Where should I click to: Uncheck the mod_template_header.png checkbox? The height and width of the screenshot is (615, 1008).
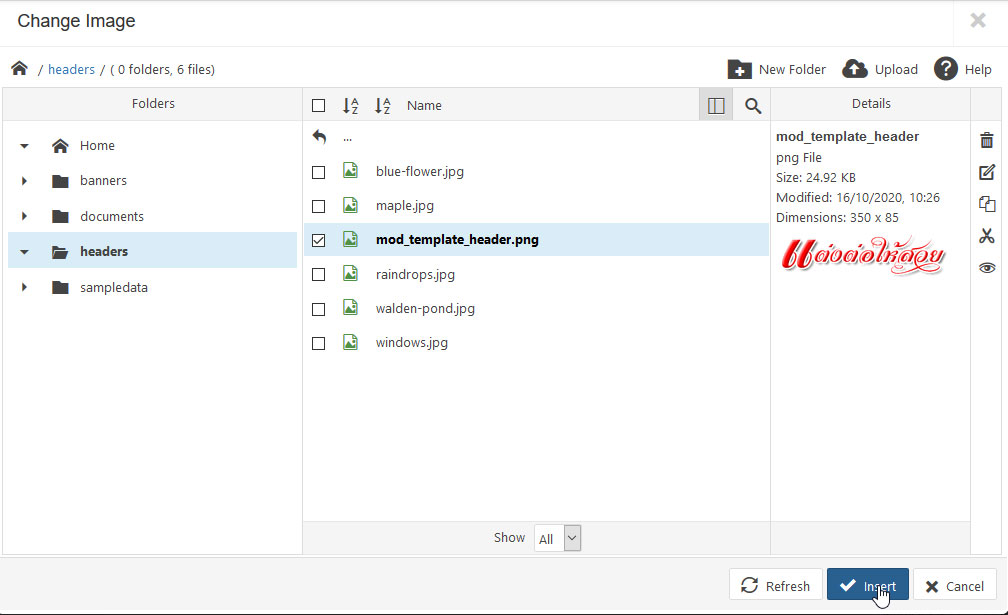click(x=318, y=240)
